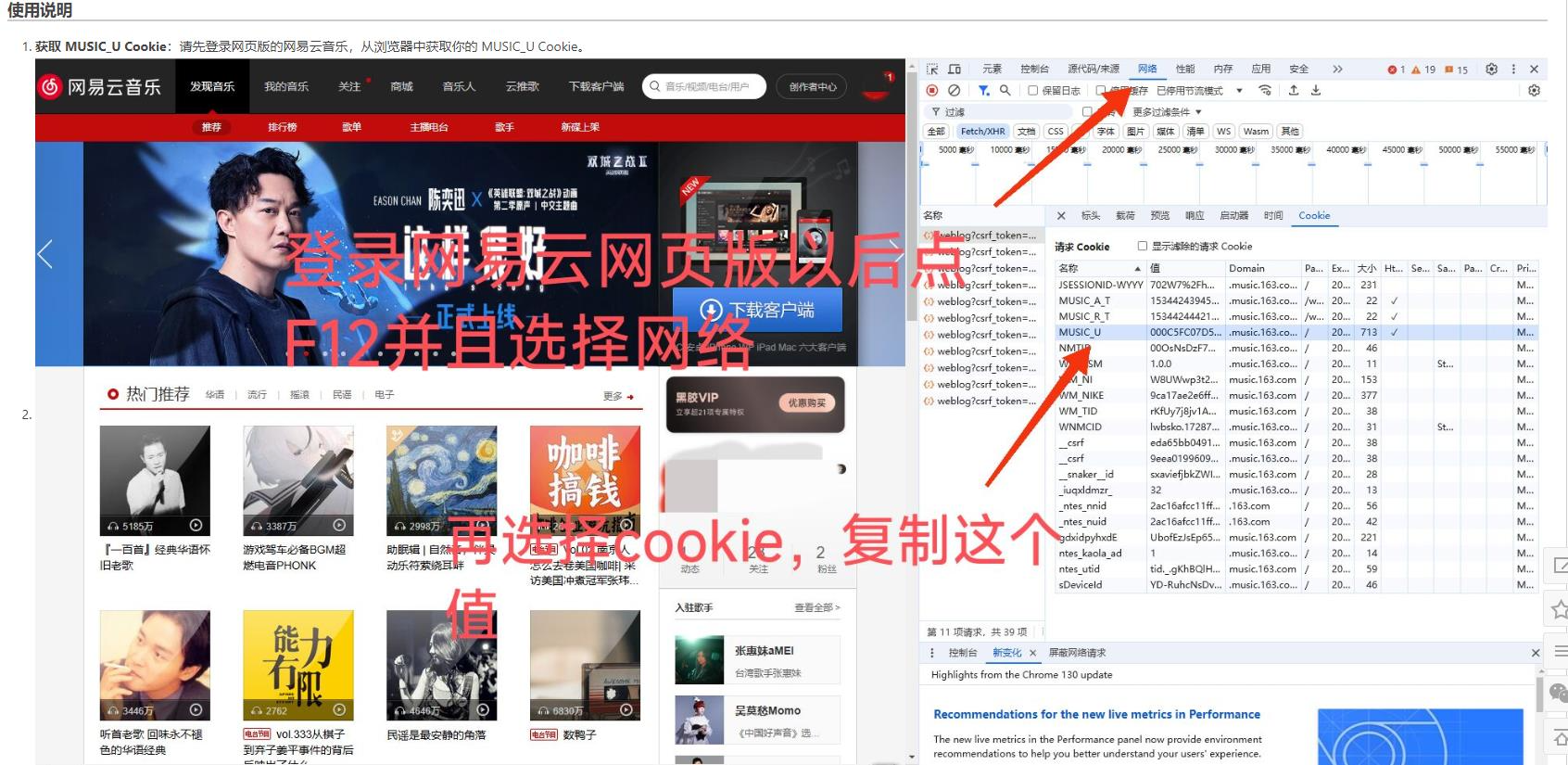Select the Wasm filter chip
This screenshot has width=1568, height=765.
[x=1256, y=131]
